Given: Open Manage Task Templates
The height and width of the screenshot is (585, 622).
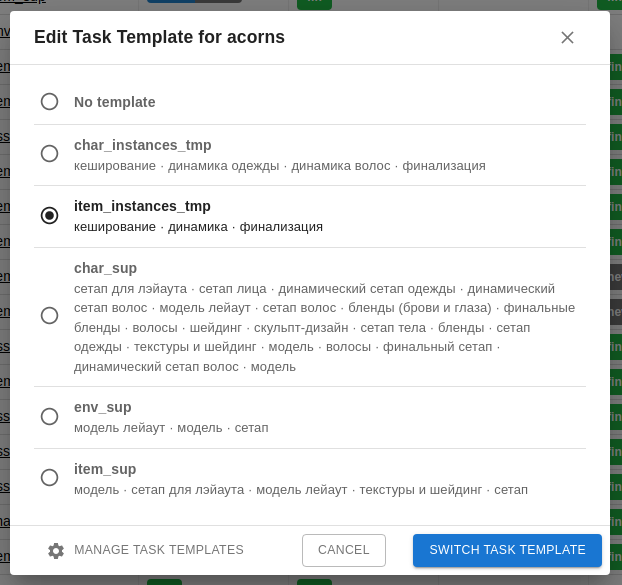Looking at the screenshot, I should point(158,550).
